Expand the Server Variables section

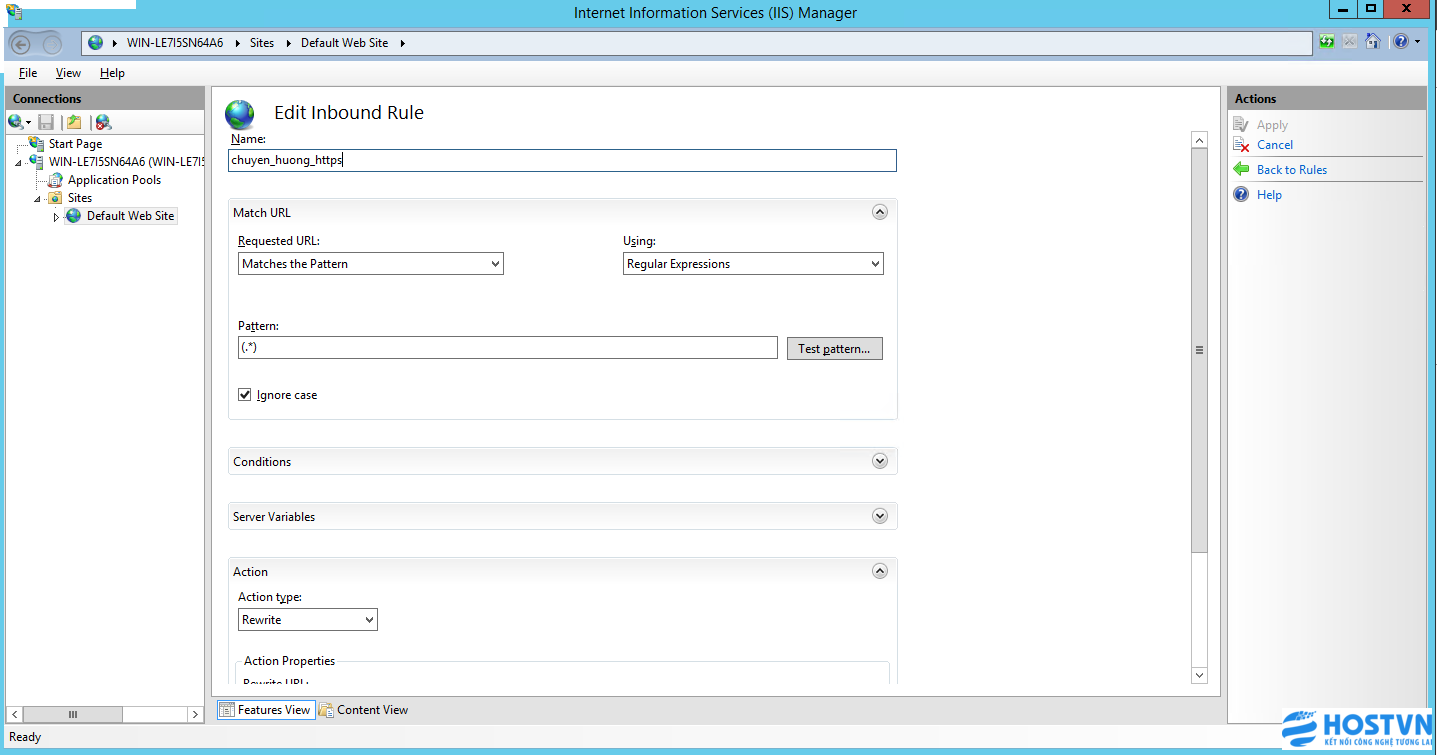[x=880, y=516]
